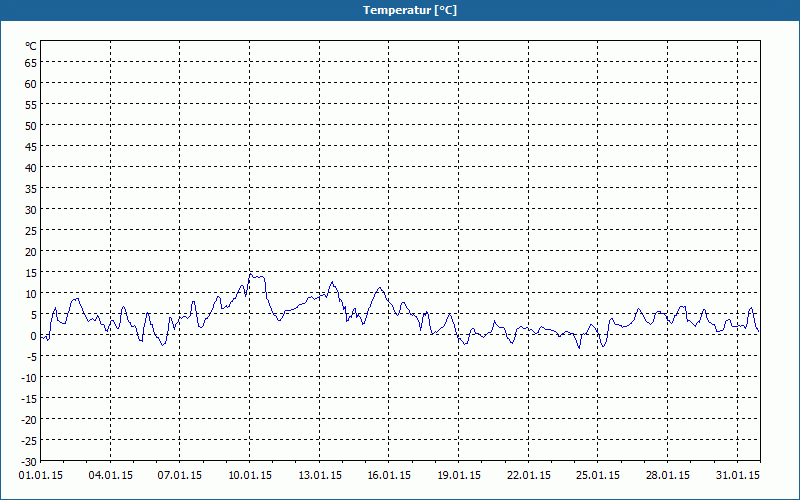This screenshot has width=800, height=500.
Task: Click the 07.01.15 date on x-axis
Action: pos(180,476)
